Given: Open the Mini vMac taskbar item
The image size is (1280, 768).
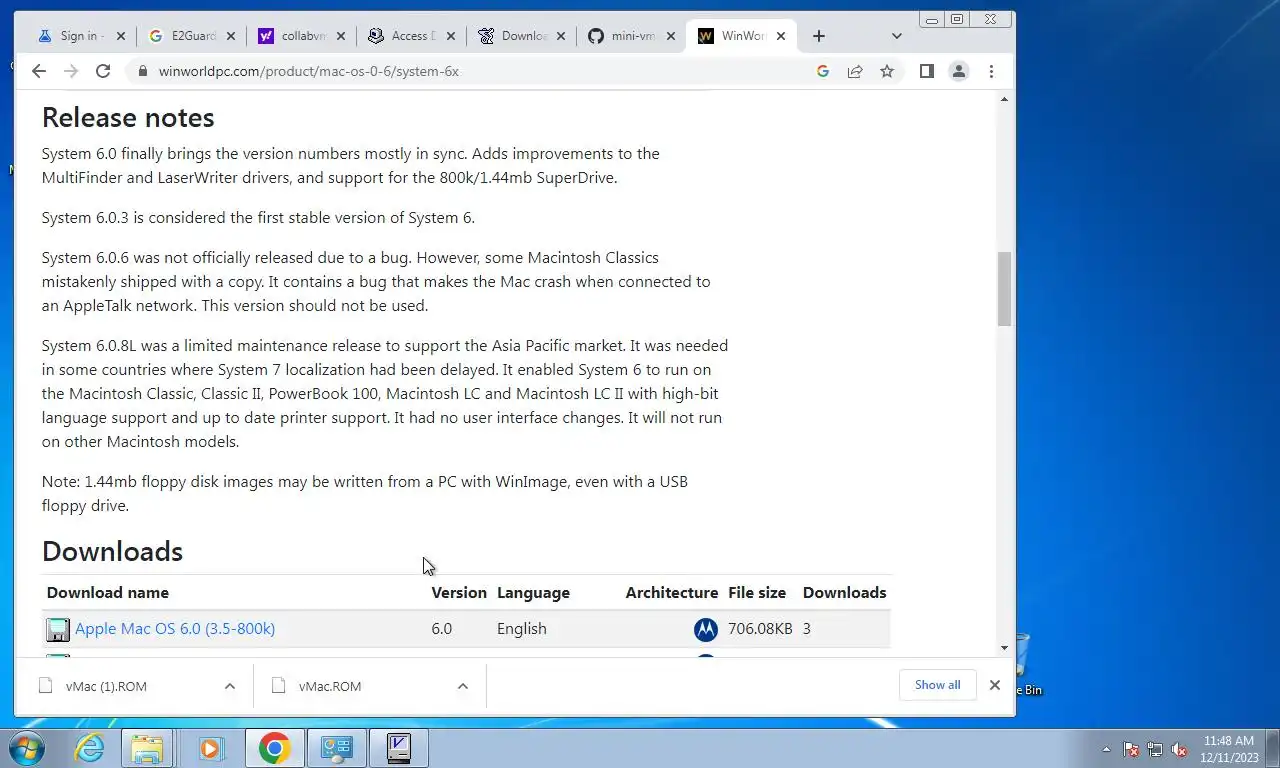Looking at the screenshot, I should pyautogui.click(x=398, y=748).
